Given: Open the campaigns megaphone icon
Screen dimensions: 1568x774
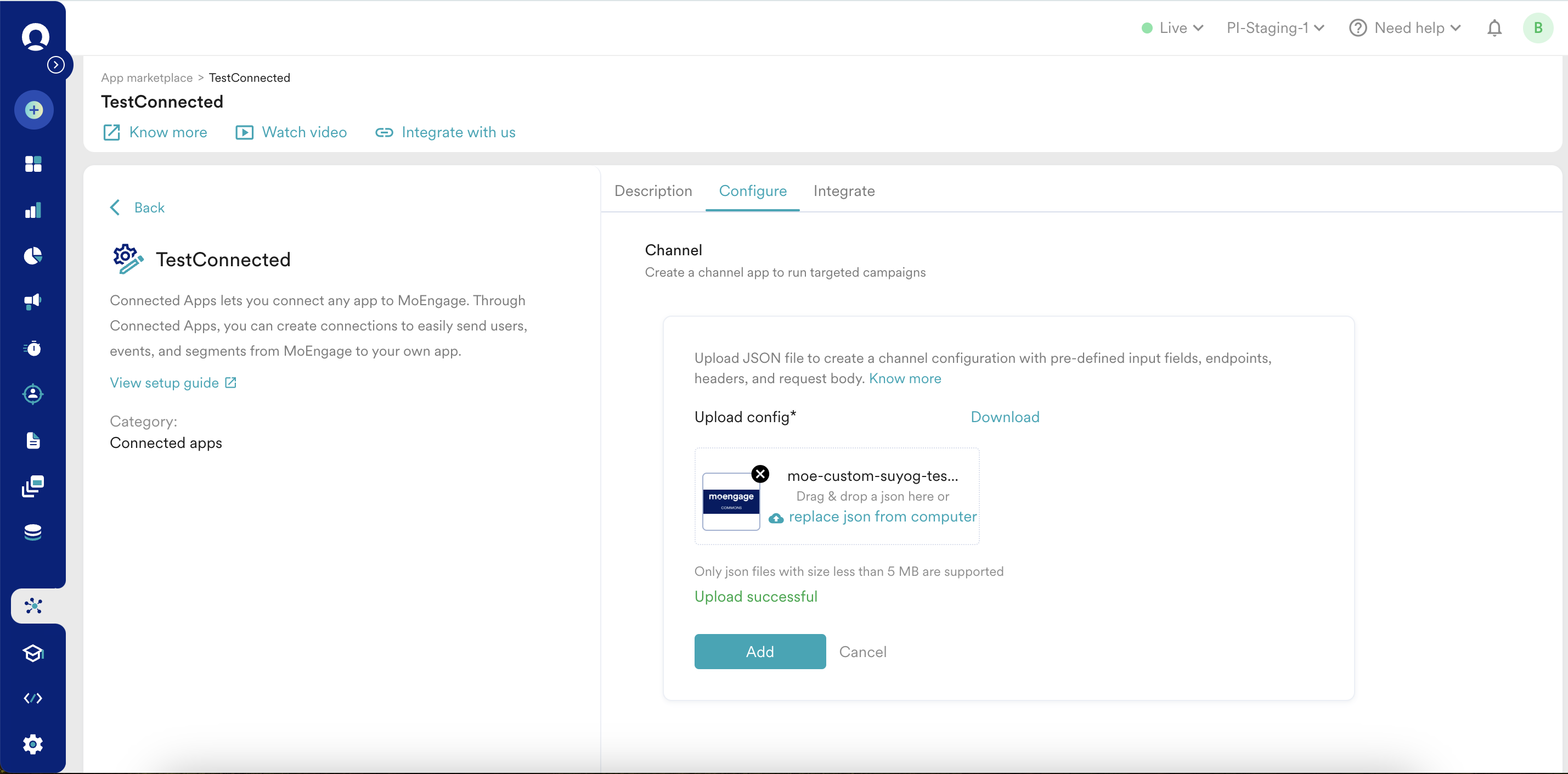Looking at the screenshot, I should 33,301.
